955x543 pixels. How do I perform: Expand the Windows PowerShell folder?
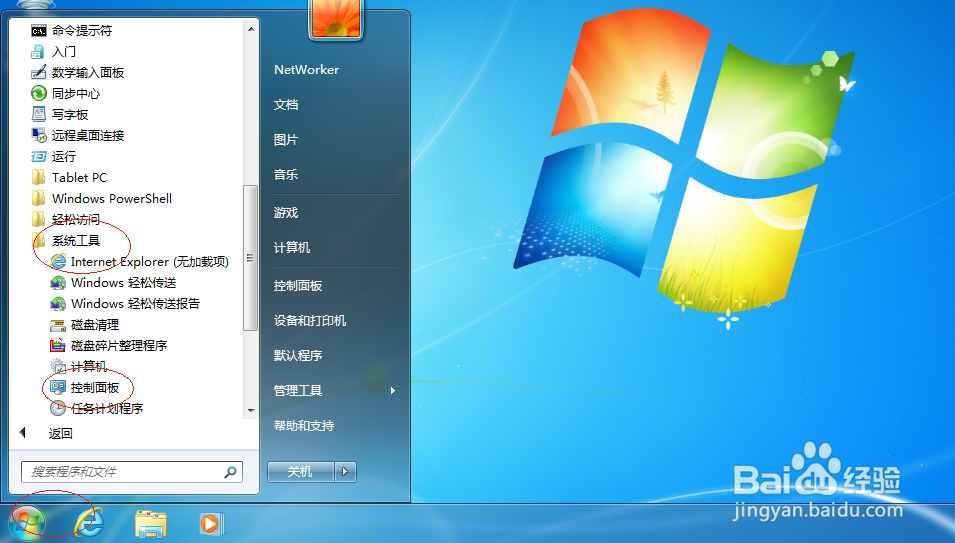coord(102,198)
